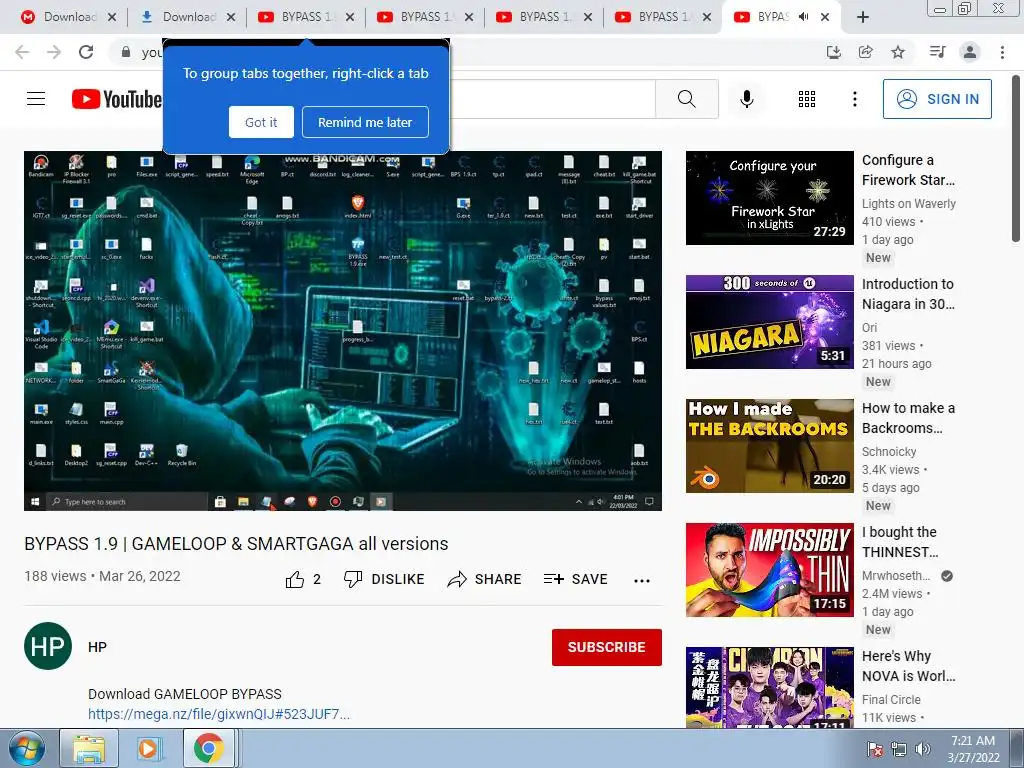
Task: Open Introduction to Niagara title link
Action: pyautogui.click(x=908, y=294)
